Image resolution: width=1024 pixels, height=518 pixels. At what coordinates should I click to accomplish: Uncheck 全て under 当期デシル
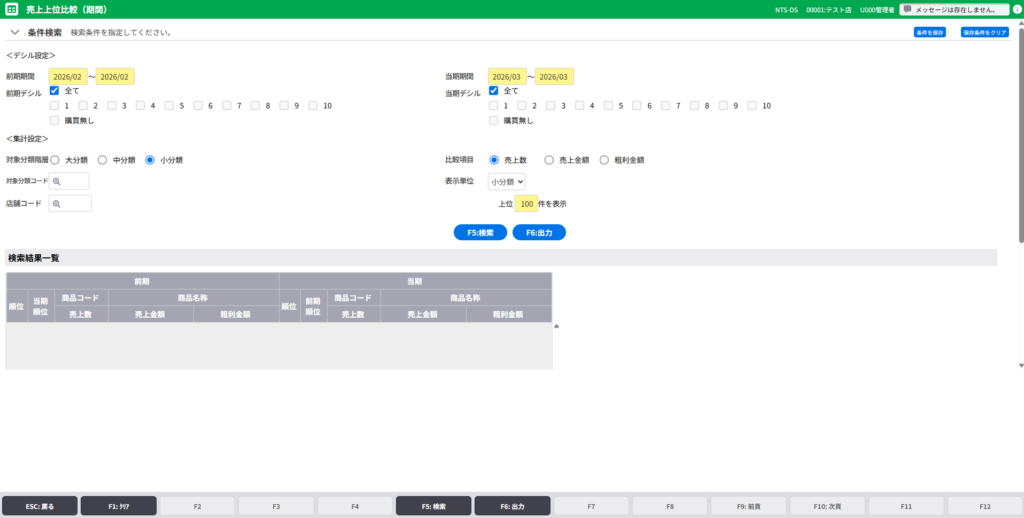point(494,91)
